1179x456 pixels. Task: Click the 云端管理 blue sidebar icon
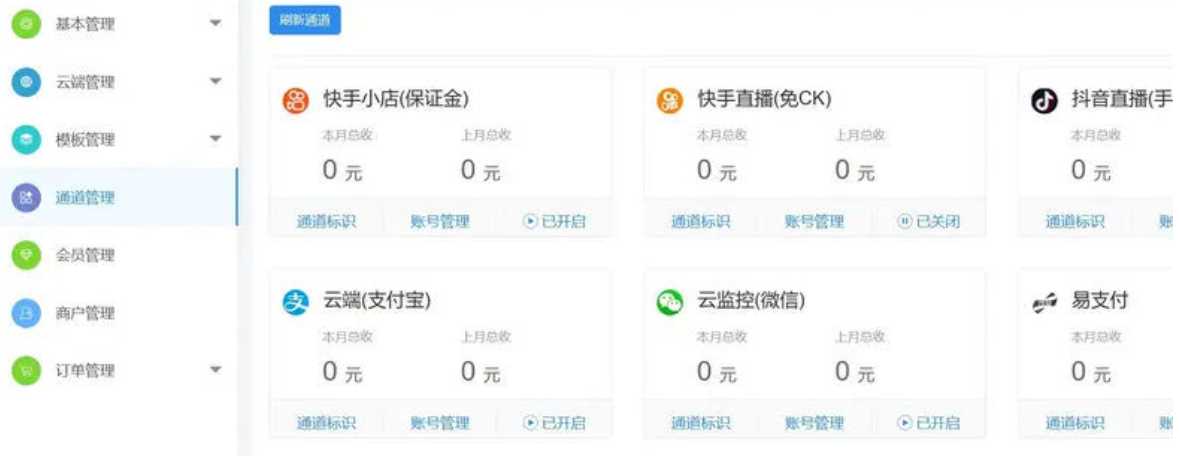point(26,81)
